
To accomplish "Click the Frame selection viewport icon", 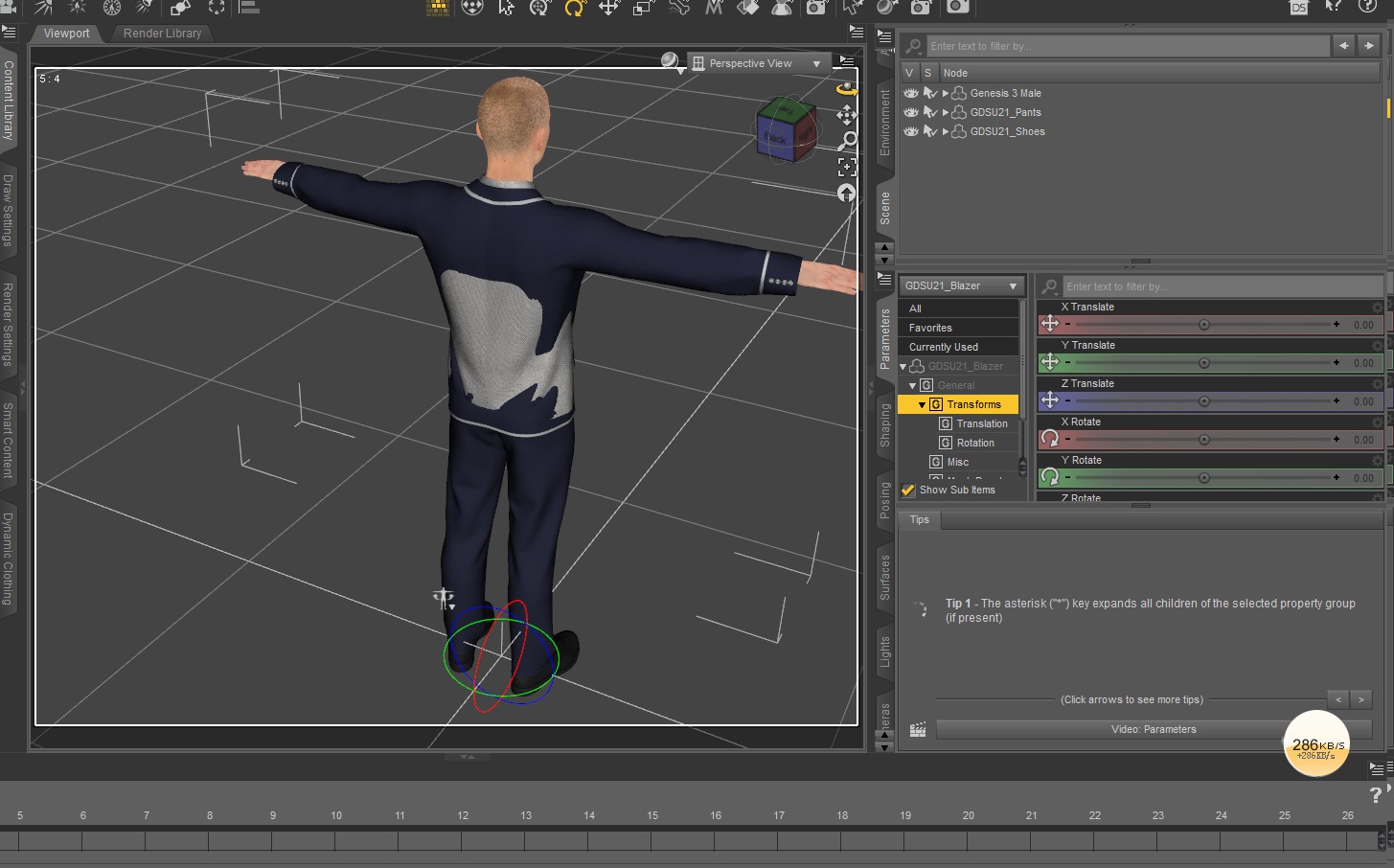I will coord(847,168).
